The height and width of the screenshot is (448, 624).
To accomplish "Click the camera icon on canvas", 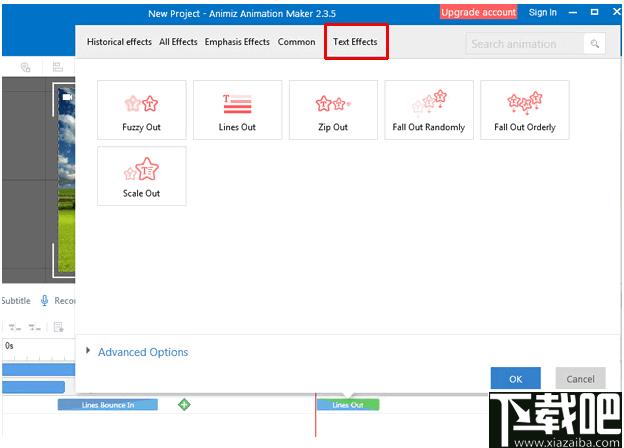I will (67, 97).
